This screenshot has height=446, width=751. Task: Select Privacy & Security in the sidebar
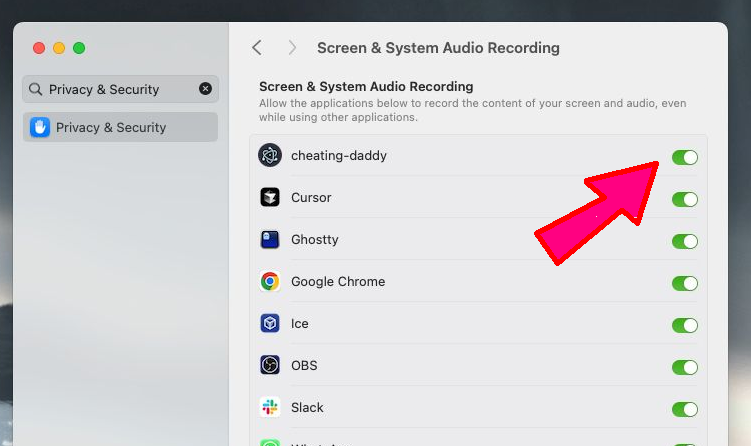120,127
